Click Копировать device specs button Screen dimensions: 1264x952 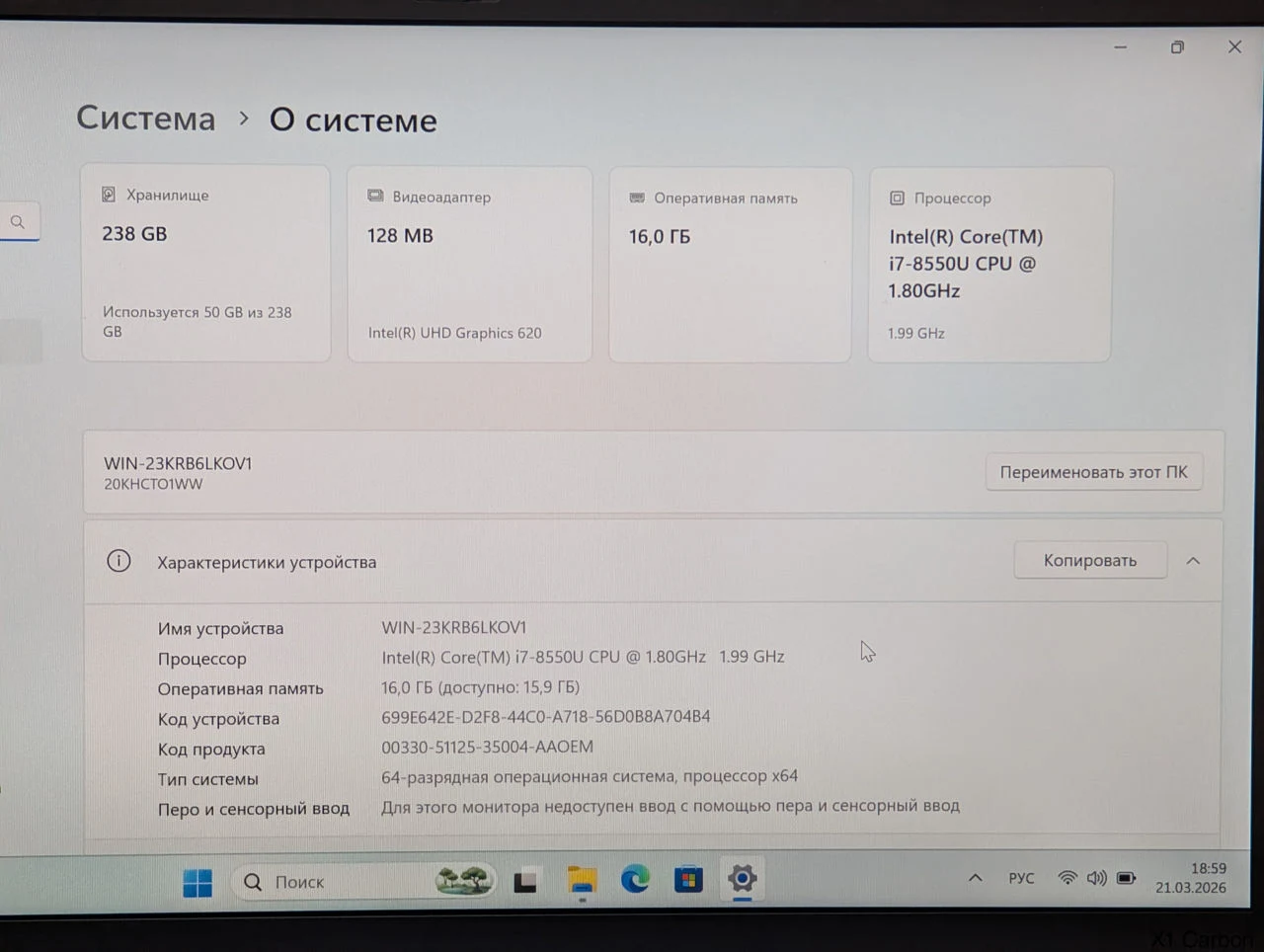(1090, 560)
